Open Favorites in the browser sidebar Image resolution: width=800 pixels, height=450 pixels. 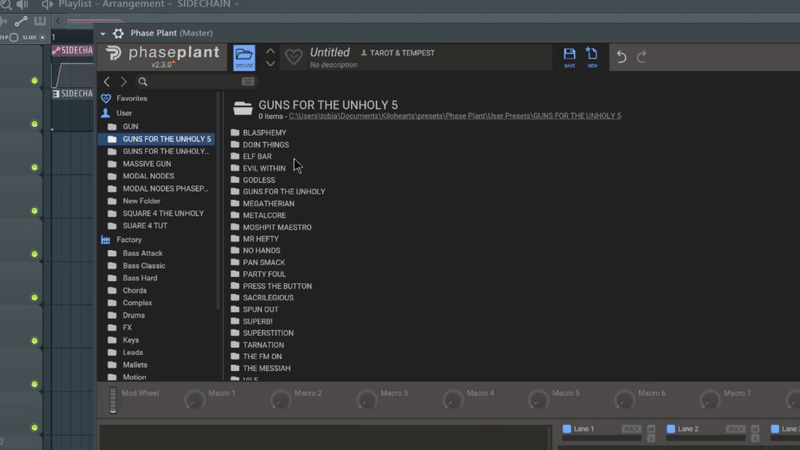(x=132, y=98)
